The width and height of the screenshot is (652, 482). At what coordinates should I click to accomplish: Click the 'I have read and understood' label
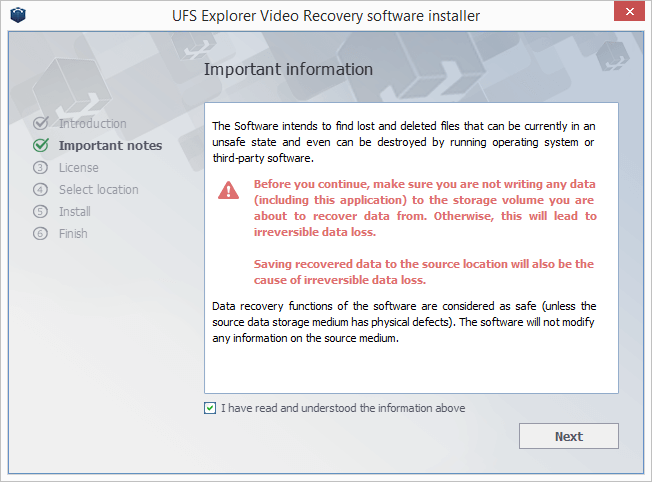coord(343,408)
